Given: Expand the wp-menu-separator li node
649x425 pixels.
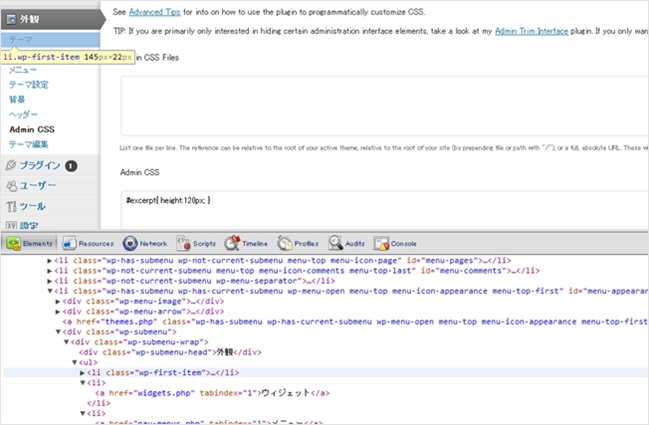Looking at the screenshot, I should [x=49, y=281].
